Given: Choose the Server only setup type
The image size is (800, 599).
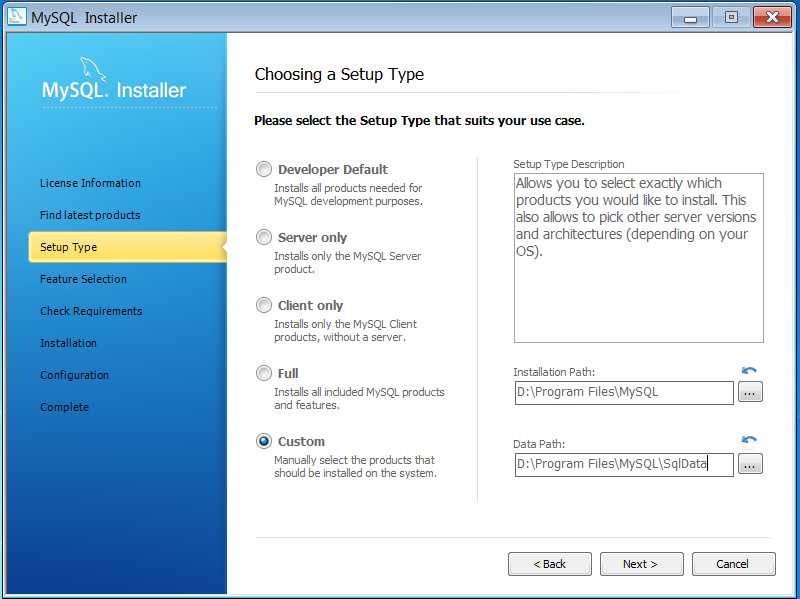Looking at the screenshot, I should point(264,237).
